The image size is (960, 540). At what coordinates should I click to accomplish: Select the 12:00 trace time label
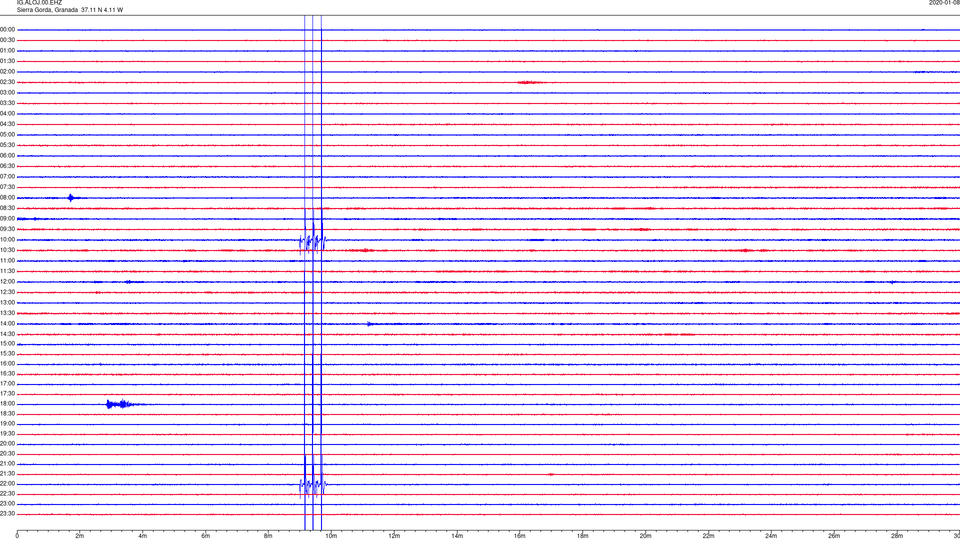pyautogui.click(x=7, y=281)
